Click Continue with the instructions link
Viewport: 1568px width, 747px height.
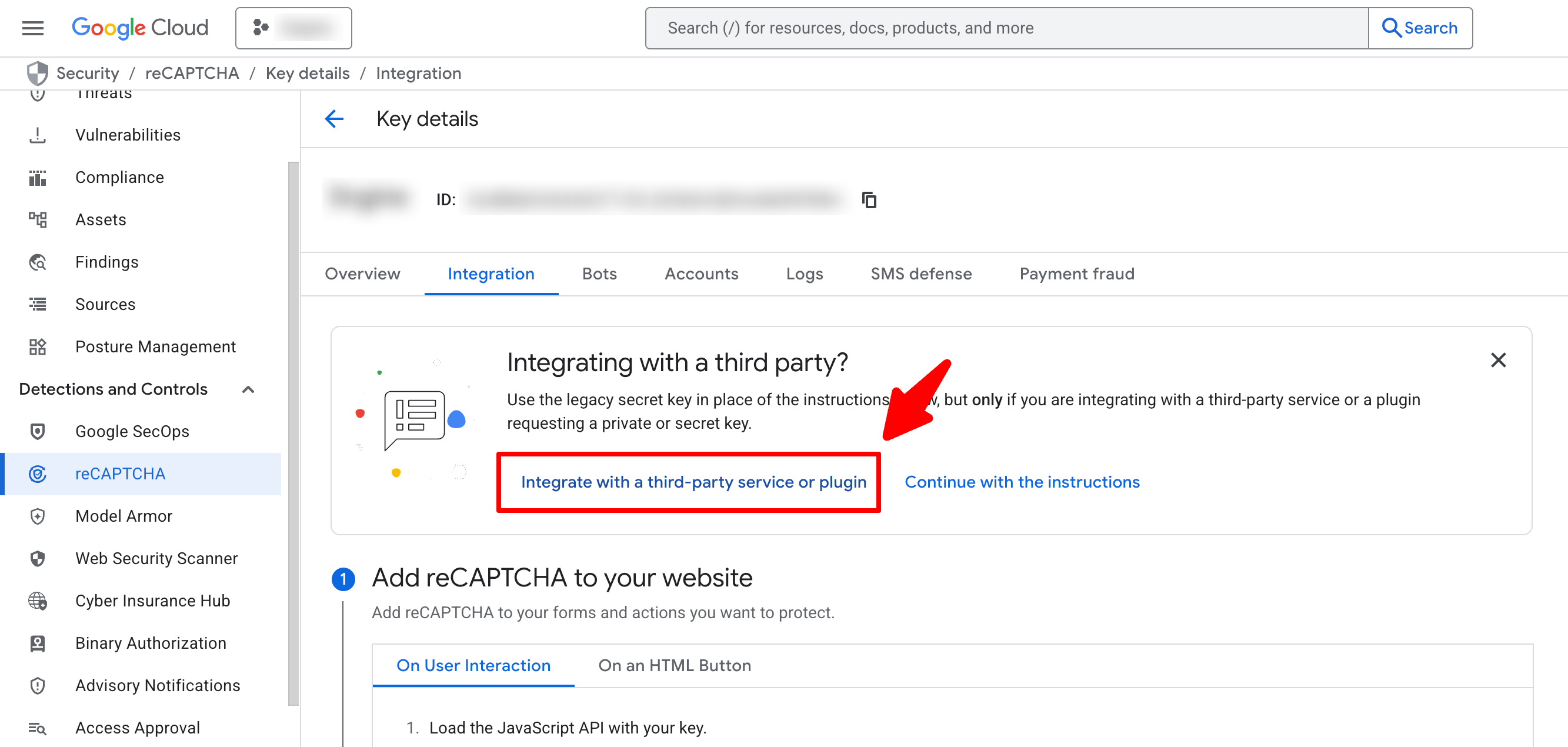(x=1022, y=482)
